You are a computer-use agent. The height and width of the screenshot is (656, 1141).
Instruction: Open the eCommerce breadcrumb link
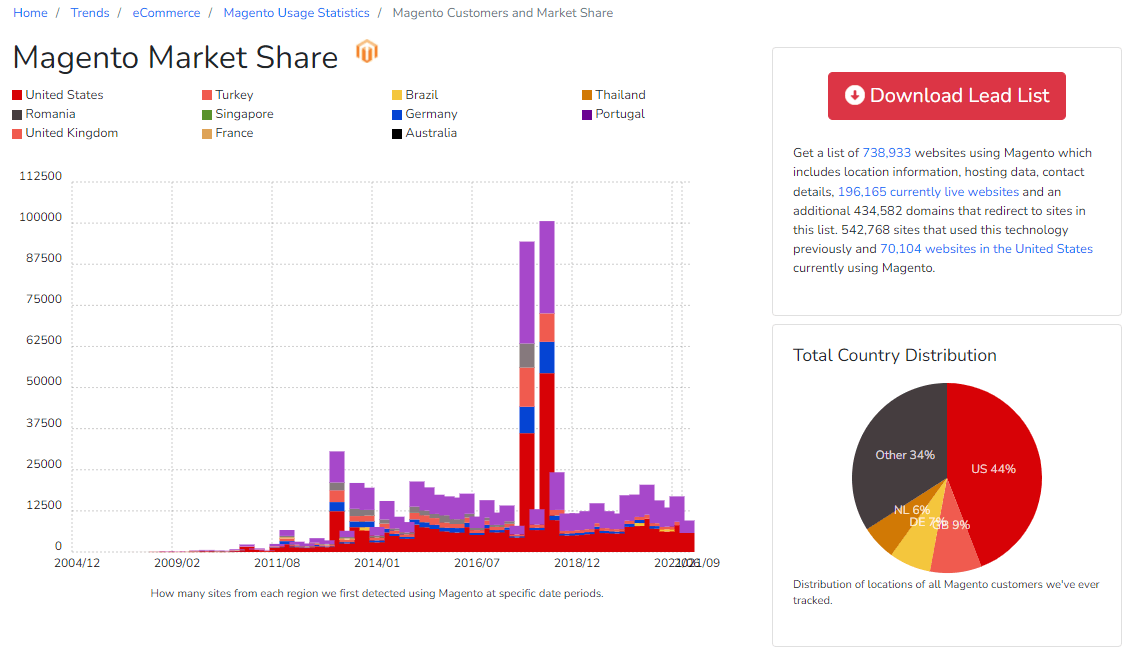166,13
